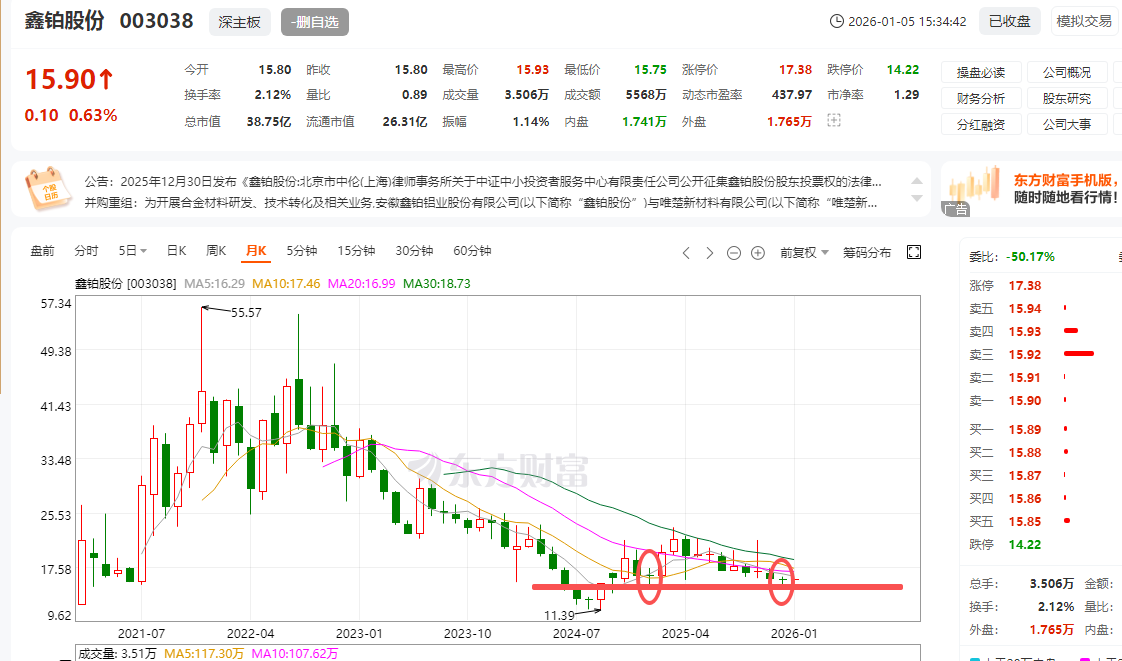1122x661 pixels.
Task: Switch to 5分钟 chart tab
Action: click(302, 251)
